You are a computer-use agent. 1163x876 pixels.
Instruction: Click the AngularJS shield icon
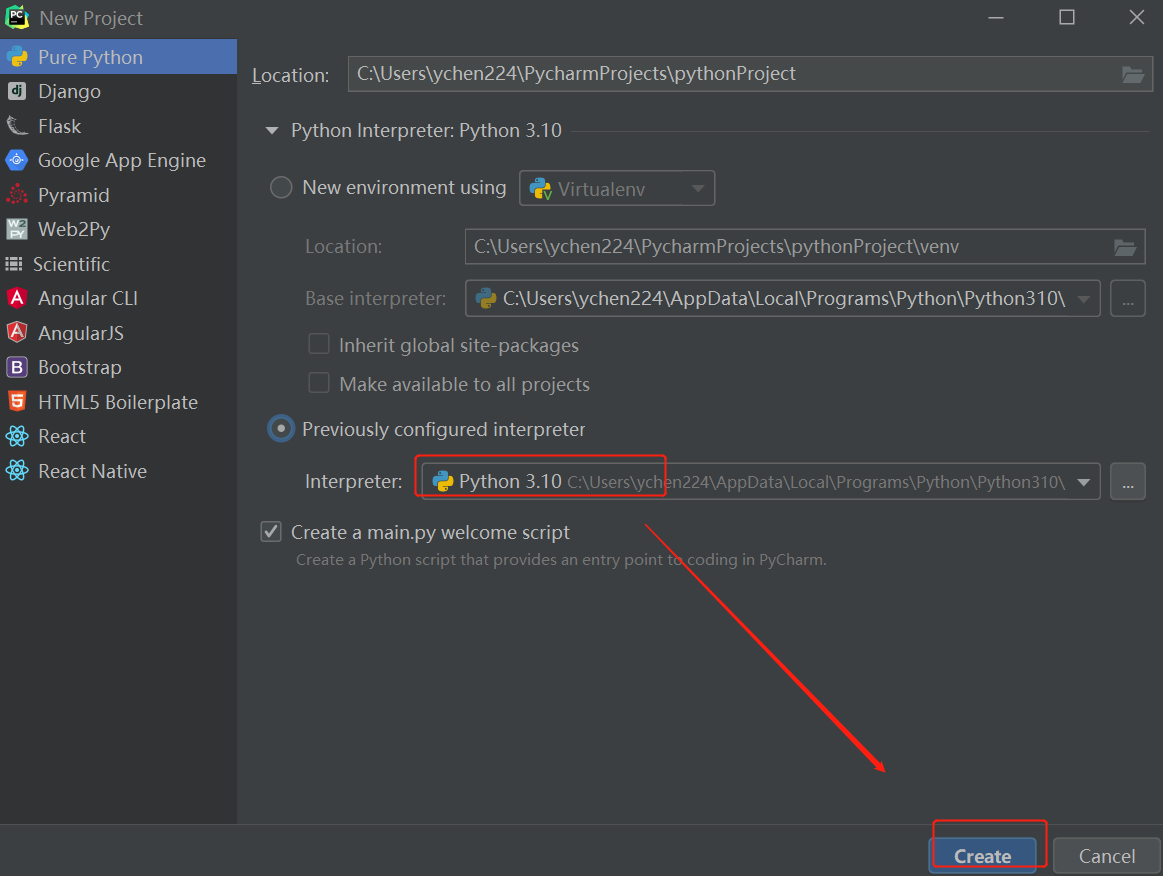tap(17, 332)
